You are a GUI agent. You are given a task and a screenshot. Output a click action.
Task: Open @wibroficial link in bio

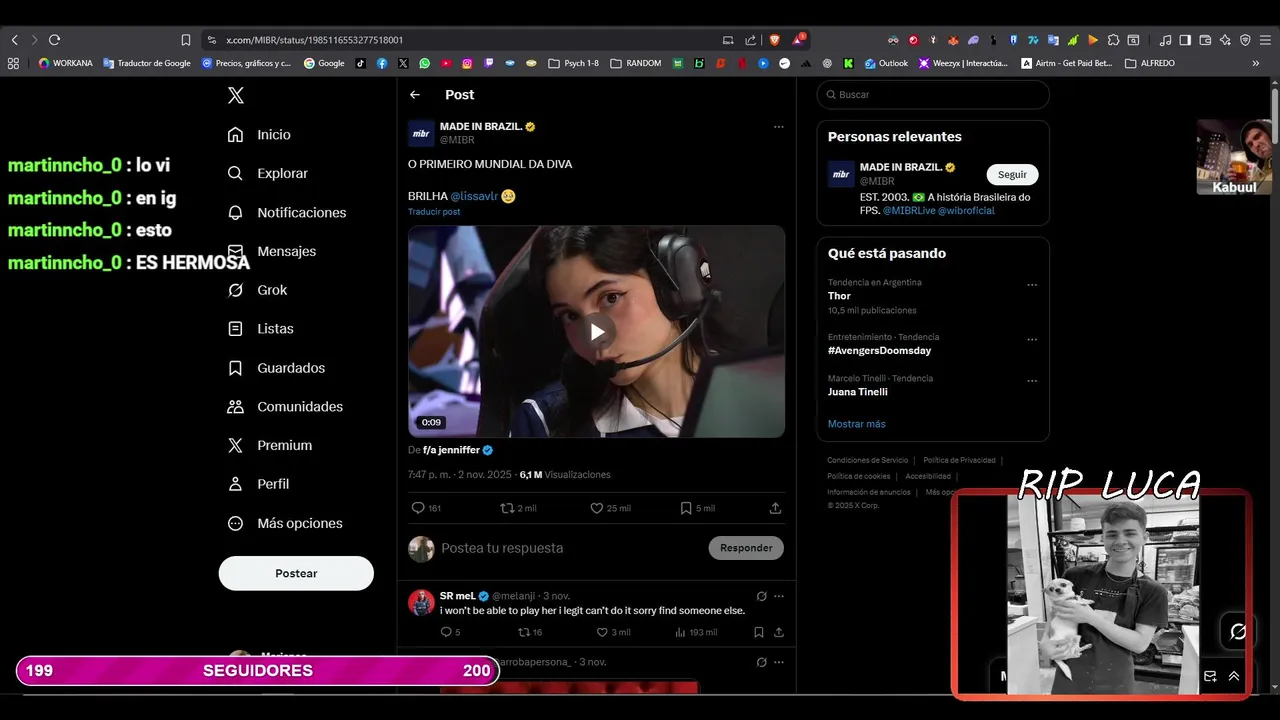pyautogui.click(x=966, y=211)
